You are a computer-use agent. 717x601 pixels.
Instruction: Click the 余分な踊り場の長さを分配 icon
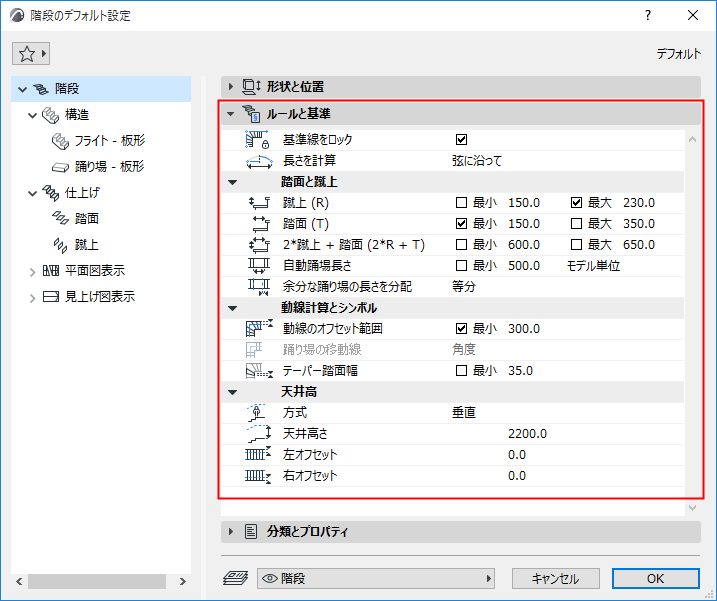(259, 287)
